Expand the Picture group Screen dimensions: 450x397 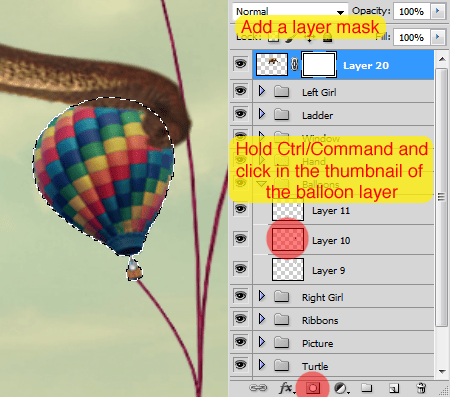[262, 342]
